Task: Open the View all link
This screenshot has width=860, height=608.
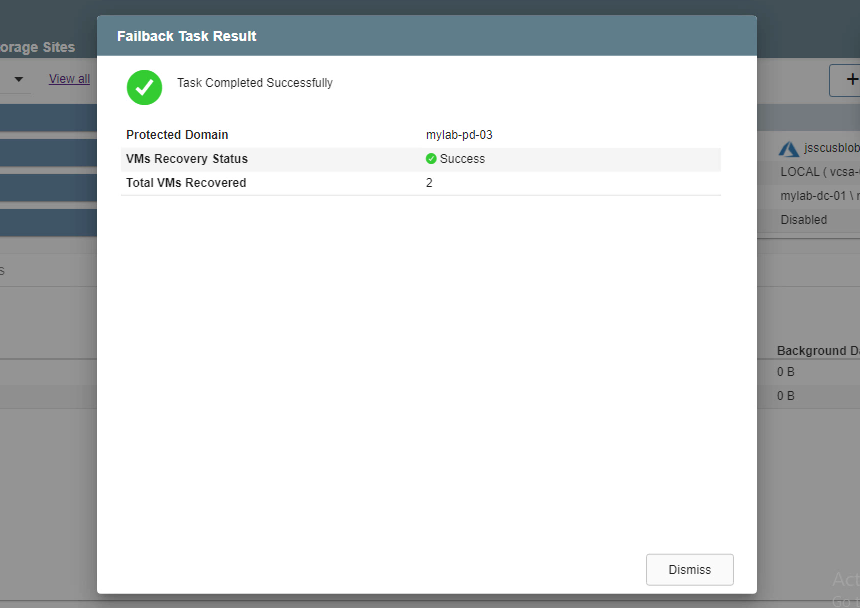Action: click(x=69, y=79)
